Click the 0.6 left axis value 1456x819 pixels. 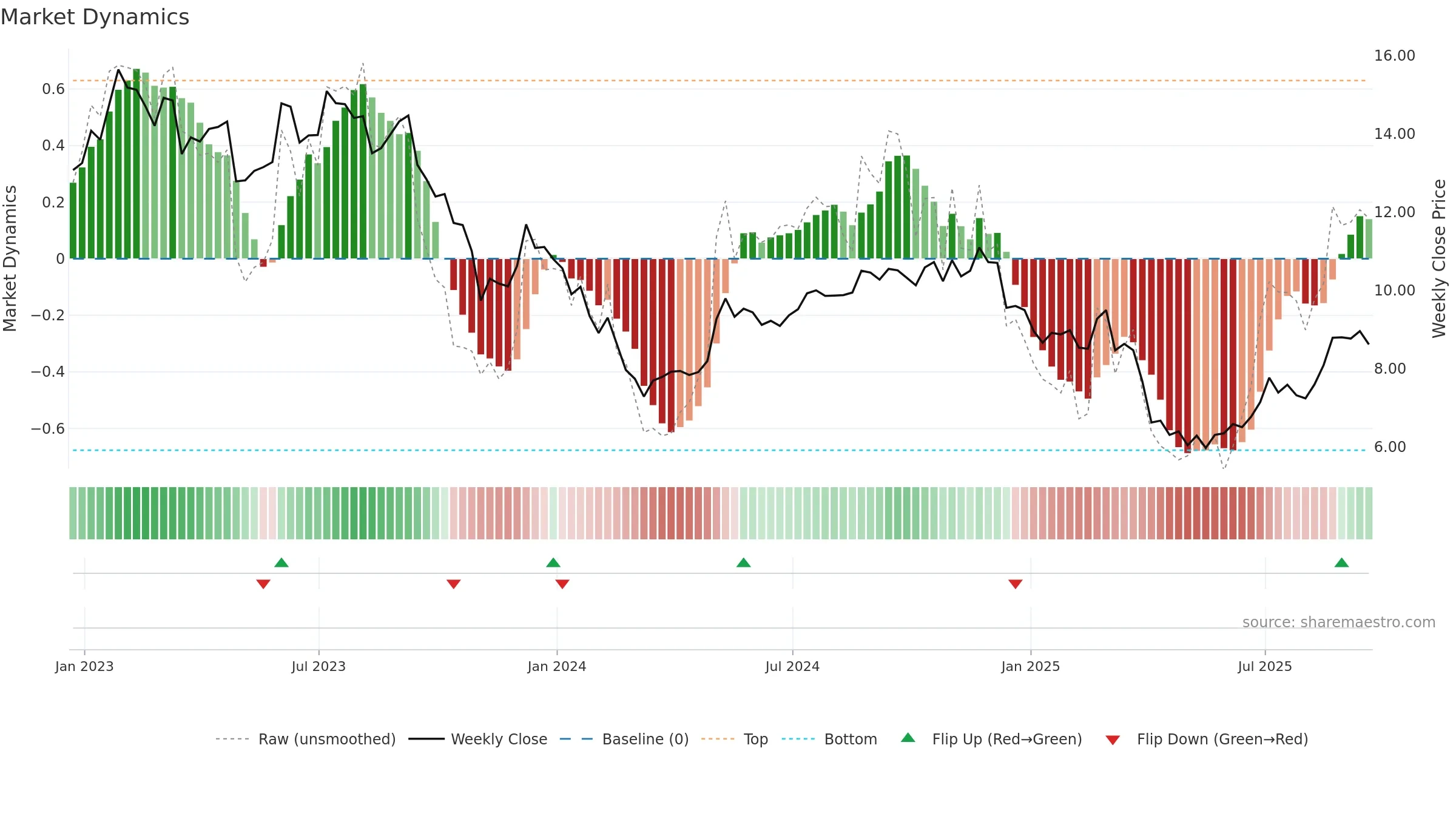(x=53, y=89)
